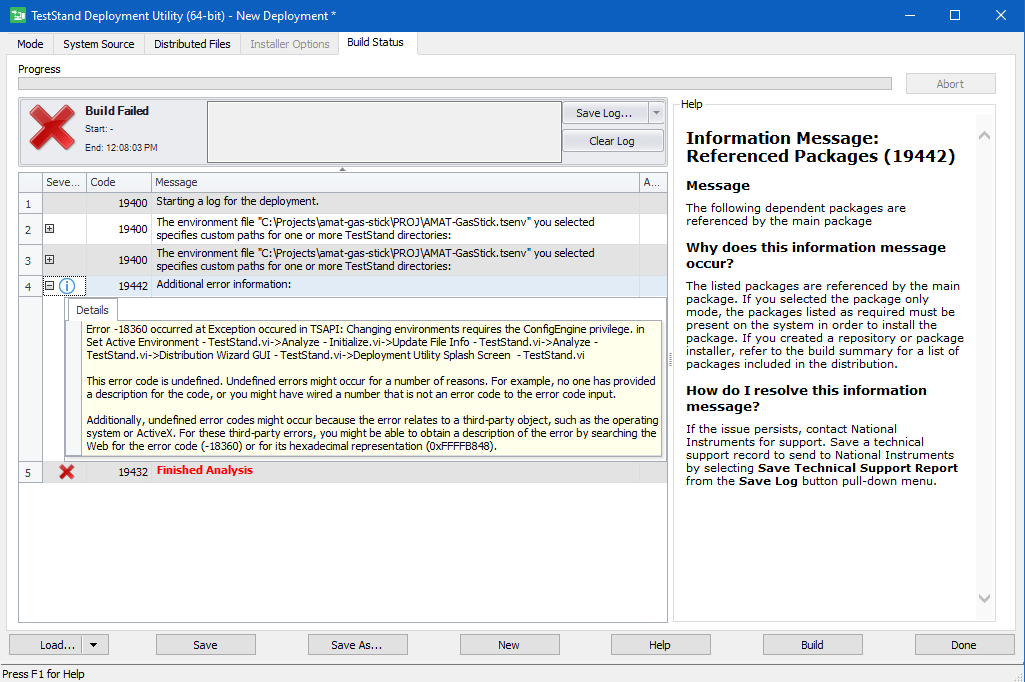Viewport: 1025px width, 682px height.
Task: Click the Load... button
Action: [47, 645]
